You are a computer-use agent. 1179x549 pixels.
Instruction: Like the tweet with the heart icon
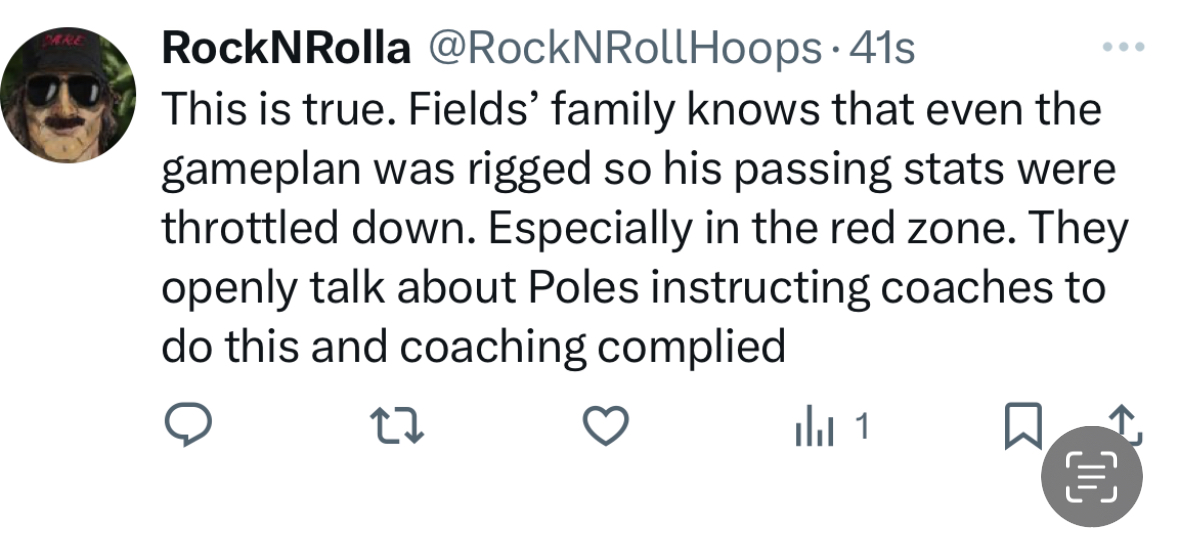pyautogui.click(x=606, y=428)
